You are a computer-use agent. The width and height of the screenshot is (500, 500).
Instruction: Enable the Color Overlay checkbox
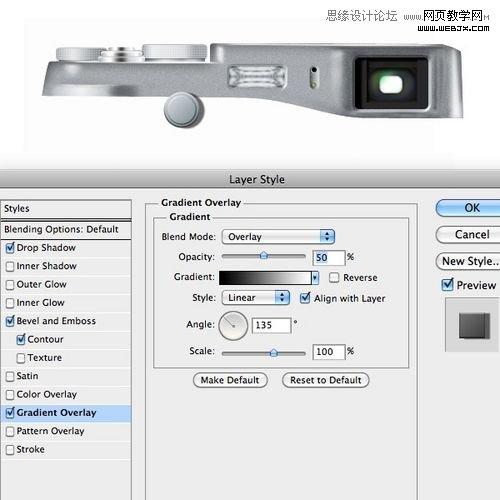click(x=10, y=395)
